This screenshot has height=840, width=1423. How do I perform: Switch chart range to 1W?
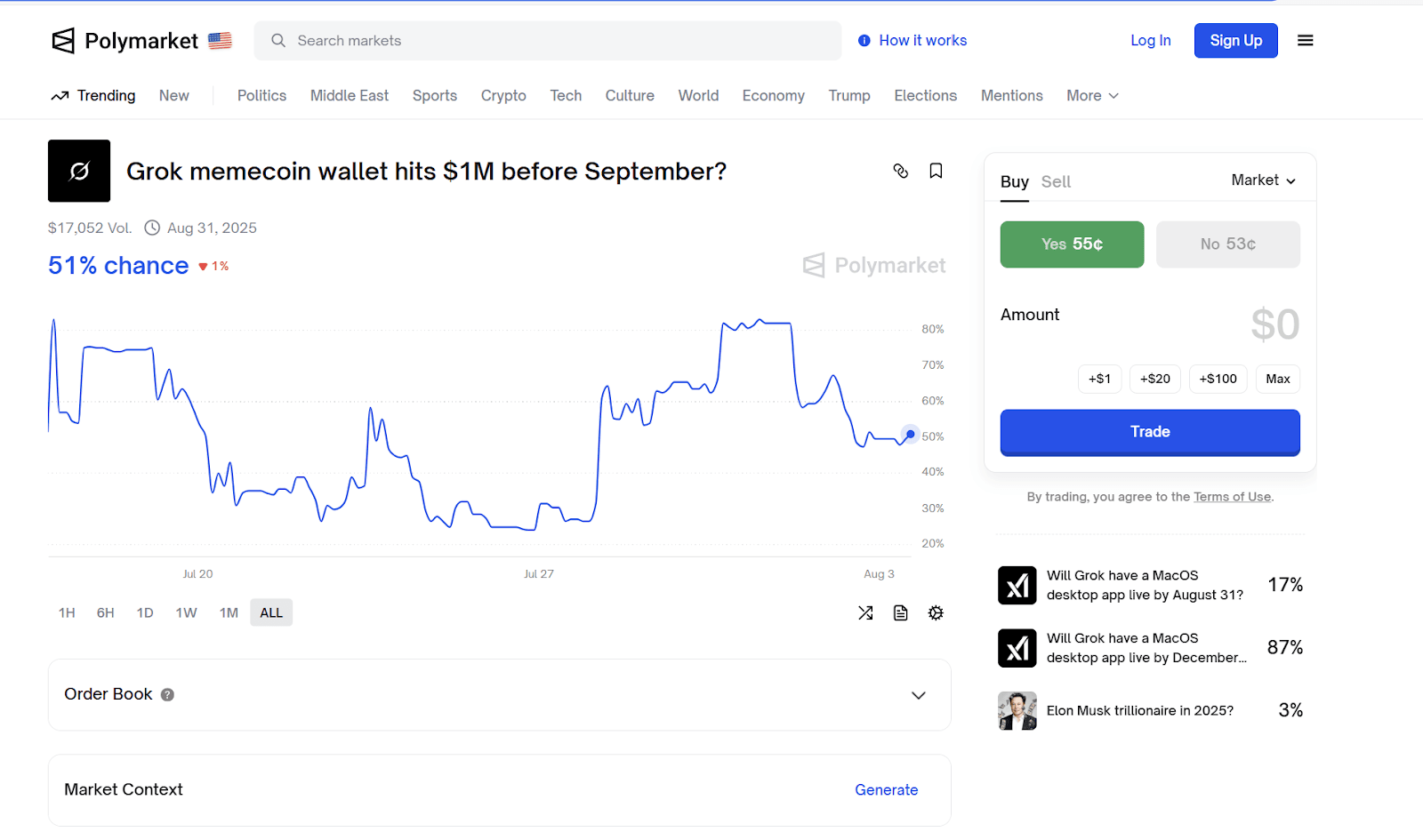[186, 612]
